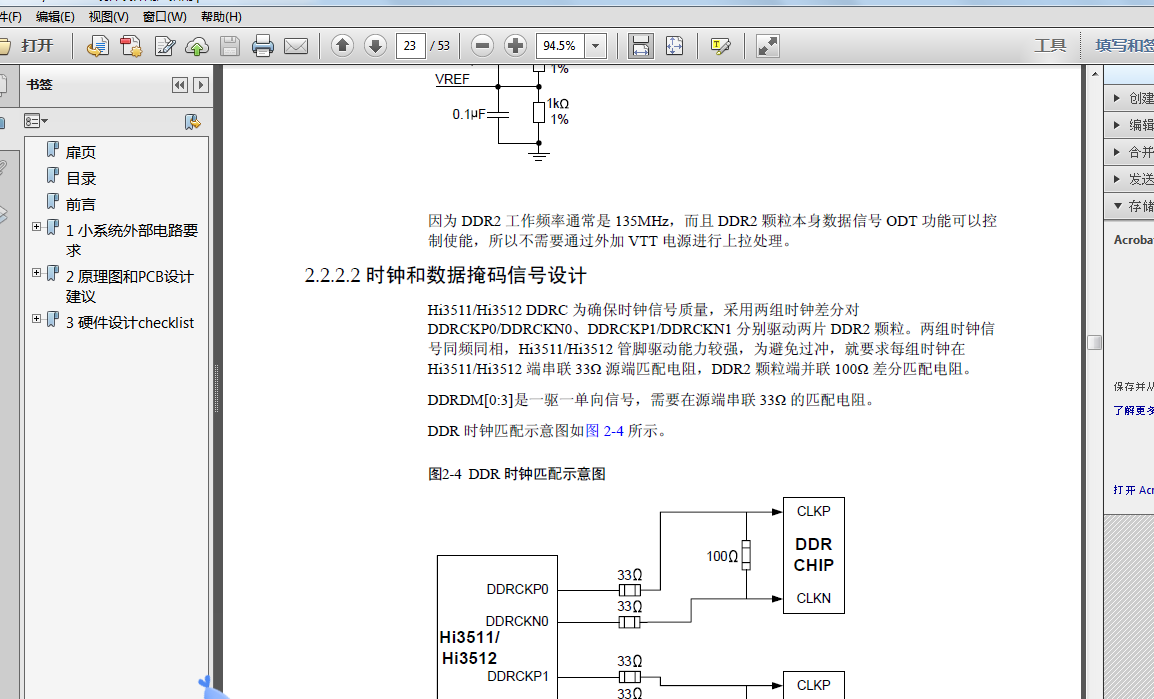Go to the previous page with up arrow
The image size is (1154, 699).
[x=341, y=46]
